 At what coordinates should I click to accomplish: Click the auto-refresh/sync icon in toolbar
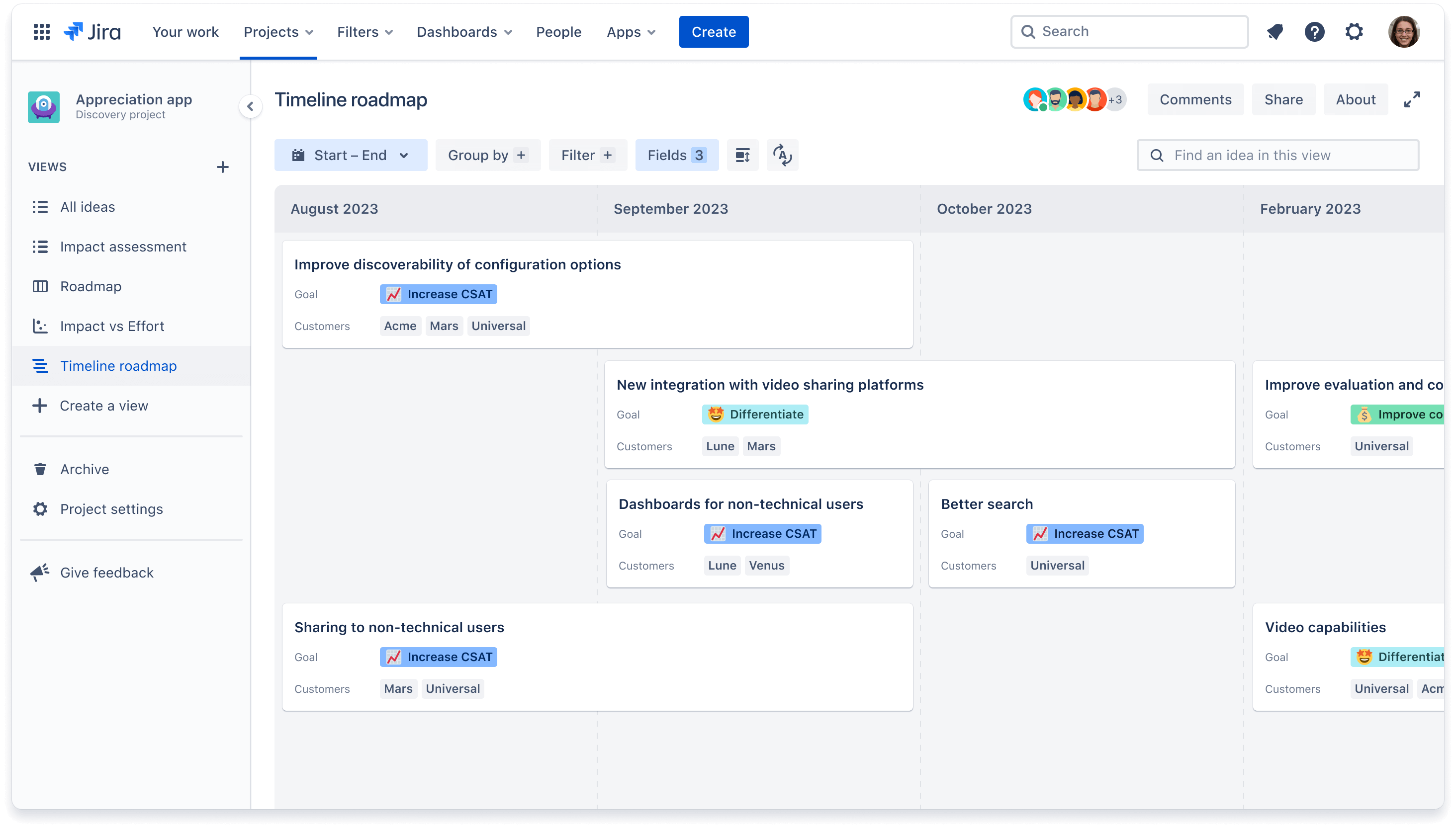(783, 155)
